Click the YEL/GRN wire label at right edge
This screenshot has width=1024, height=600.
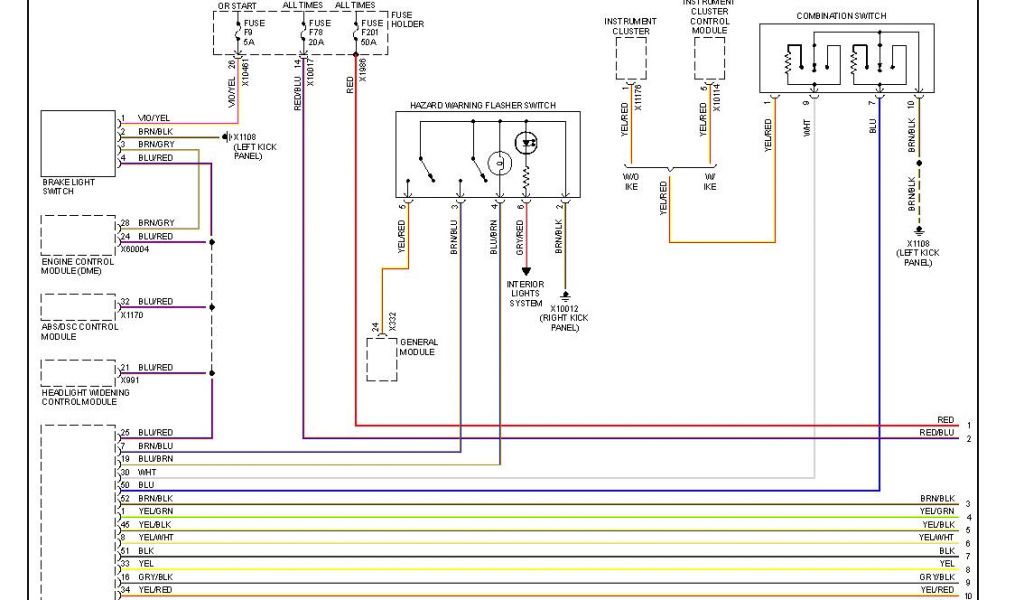point(938,511)
